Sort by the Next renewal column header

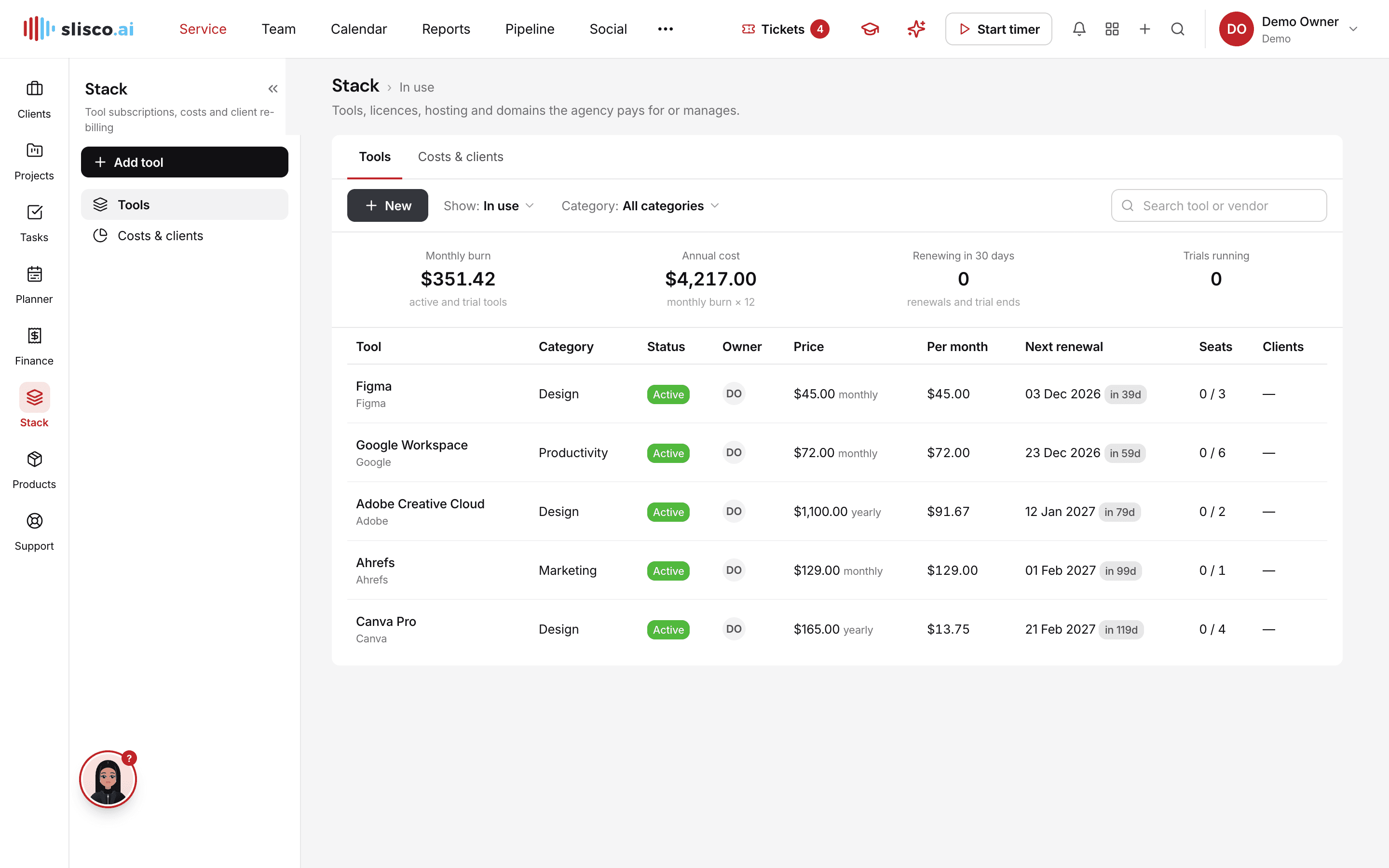tap(1063, 347)
